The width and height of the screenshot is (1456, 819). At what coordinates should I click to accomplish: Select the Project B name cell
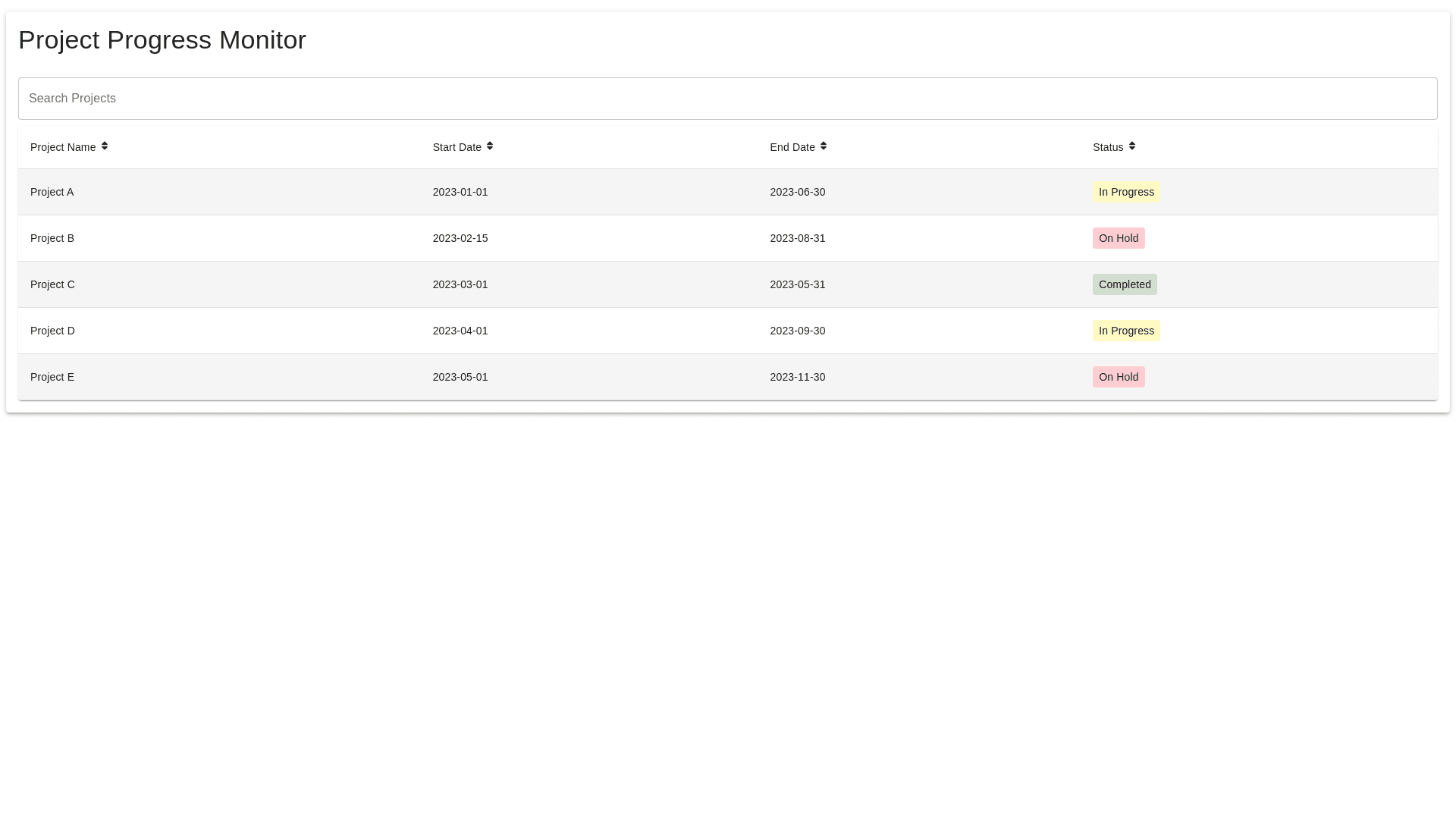(x=52, y=238)
